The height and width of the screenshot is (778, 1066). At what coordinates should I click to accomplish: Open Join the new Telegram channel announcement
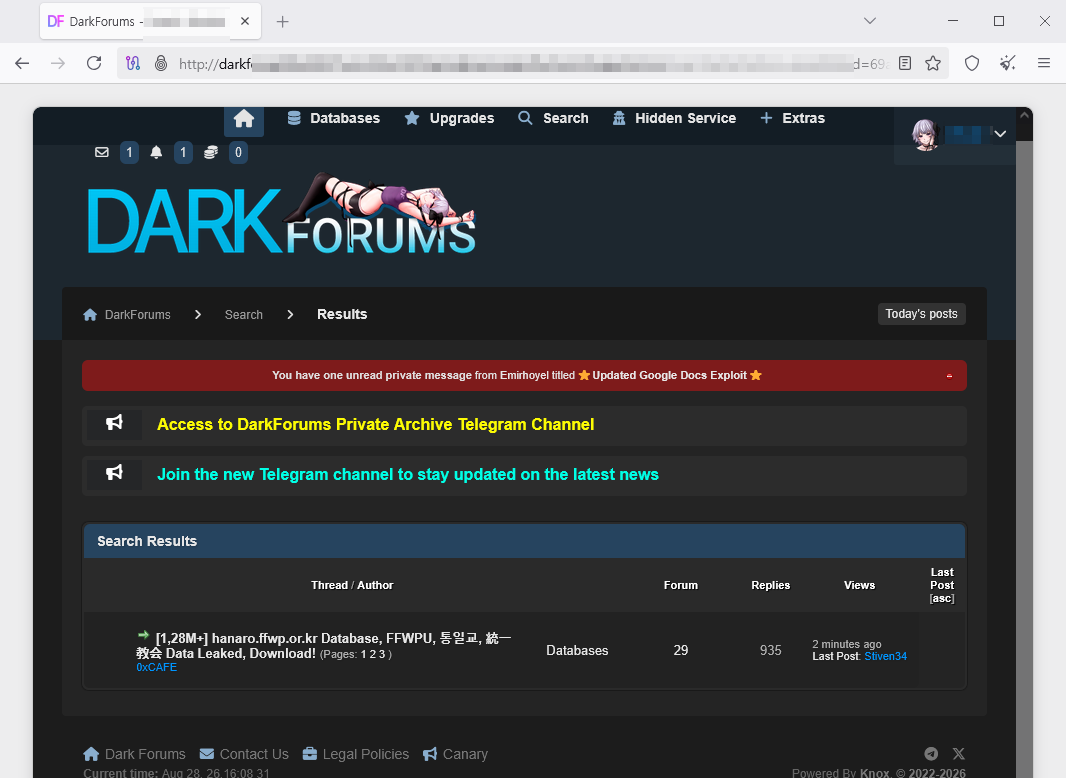click(408, 475)
